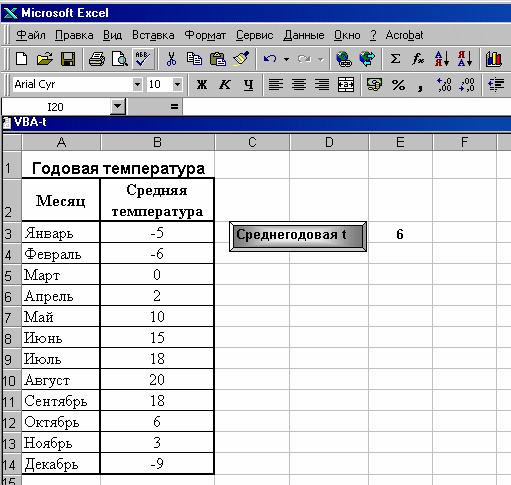Select column B header

coord(157,142)
